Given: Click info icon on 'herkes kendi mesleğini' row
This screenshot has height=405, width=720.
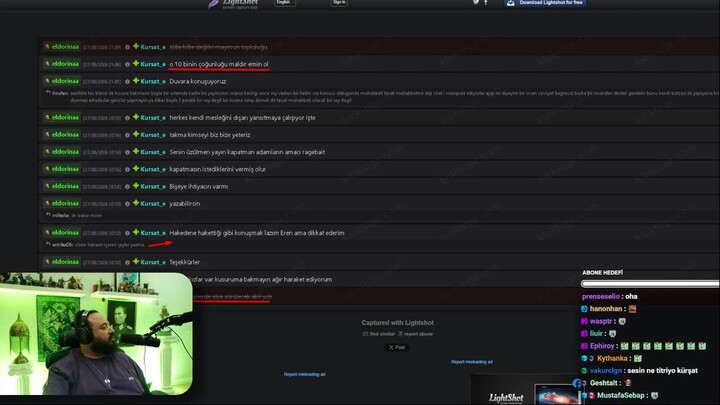Looking at the screenshot, I should 127,118.
